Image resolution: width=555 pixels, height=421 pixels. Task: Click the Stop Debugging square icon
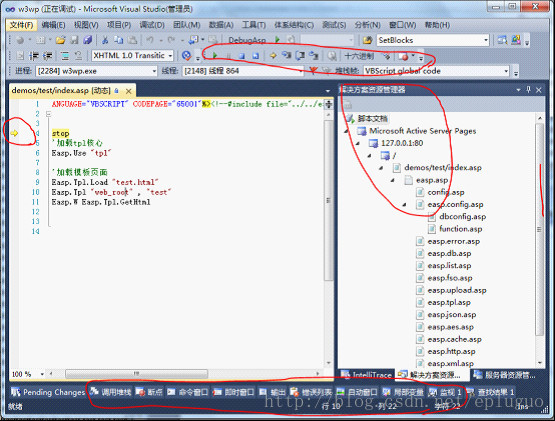point(242,56)
